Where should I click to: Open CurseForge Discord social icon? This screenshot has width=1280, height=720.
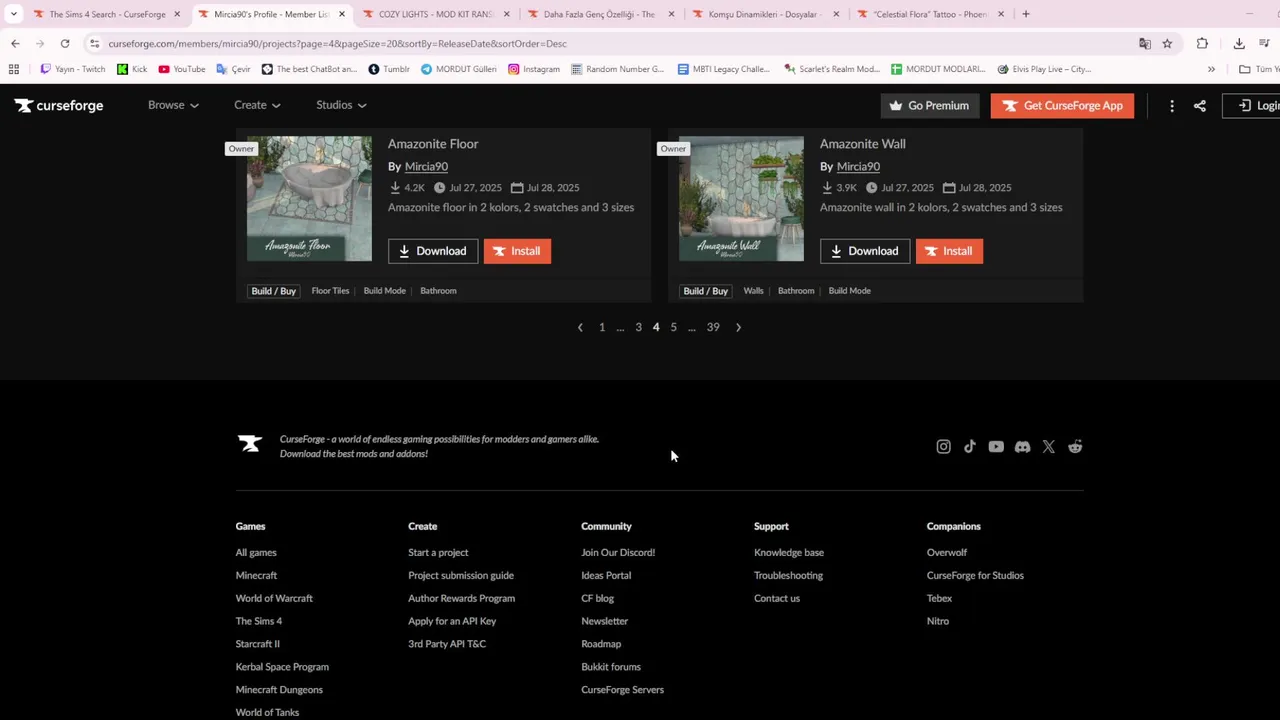pyautogui.click(x=1022, y=447)
